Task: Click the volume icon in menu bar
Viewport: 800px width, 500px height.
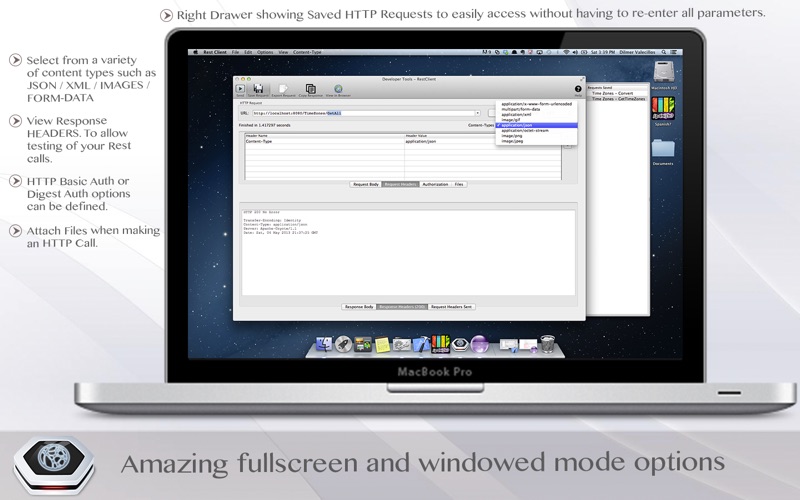Action: point(575,52)
